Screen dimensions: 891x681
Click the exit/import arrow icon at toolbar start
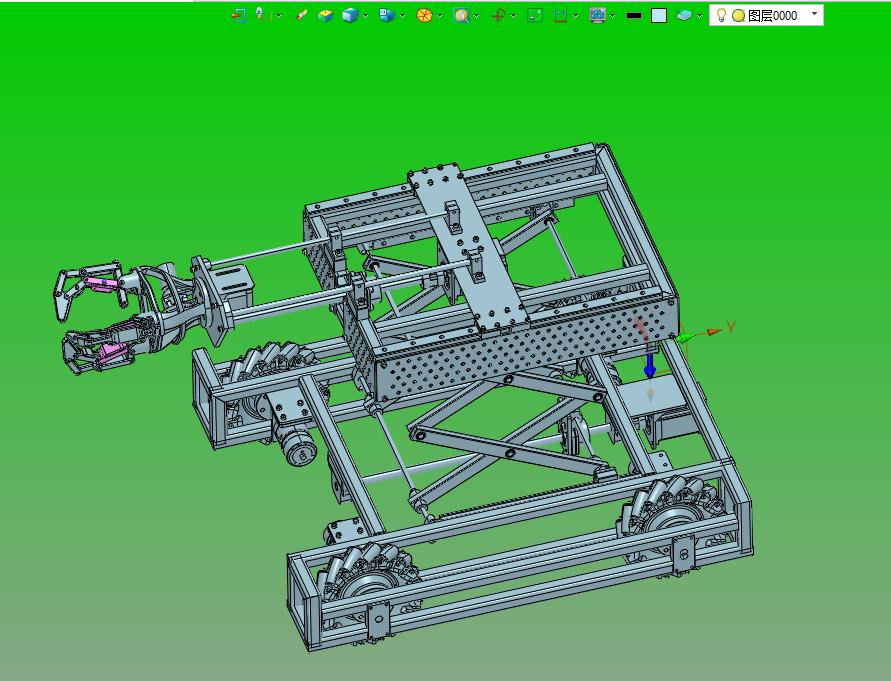click(239, 15)
